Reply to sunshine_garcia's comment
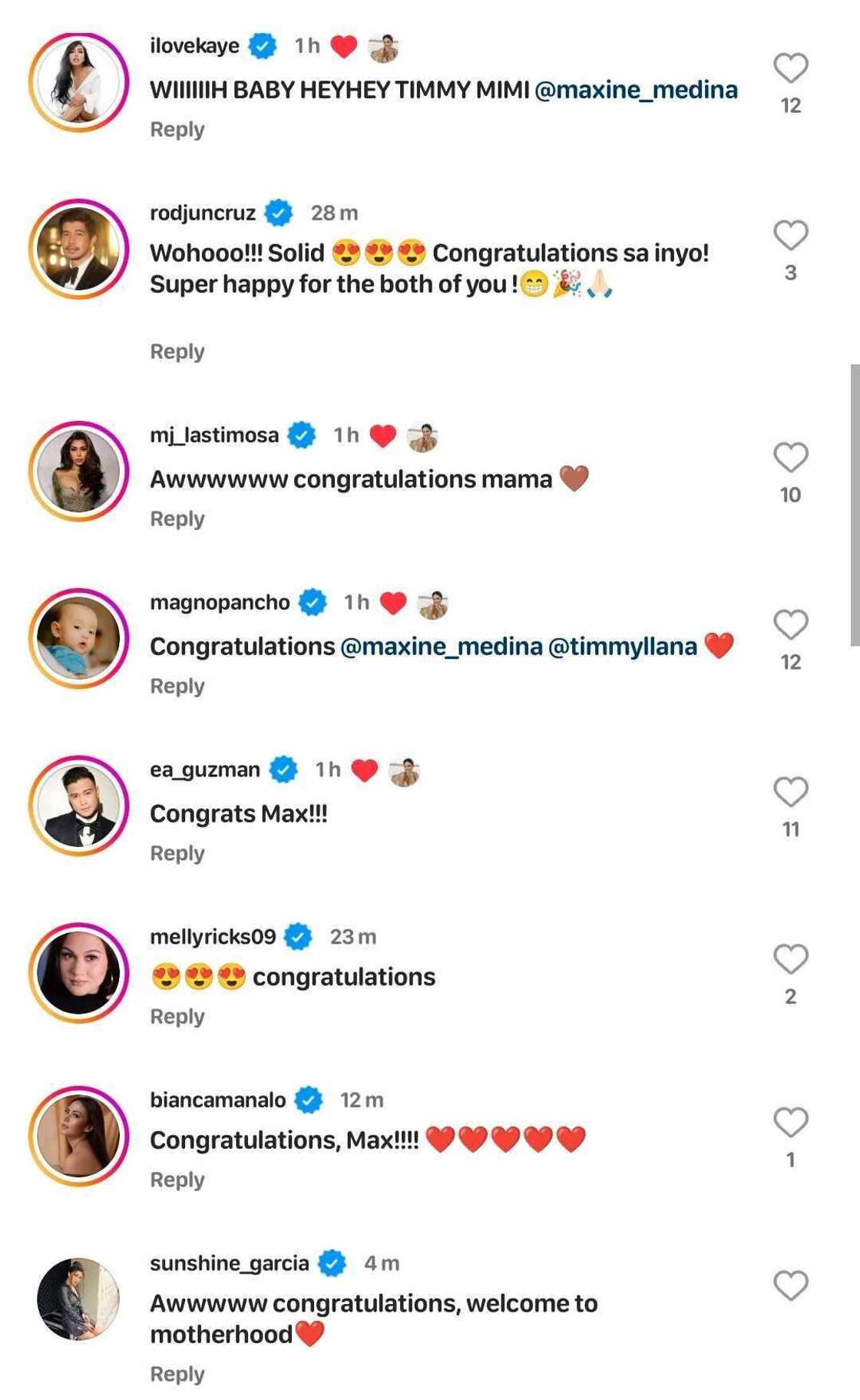 click(177, 1374)
